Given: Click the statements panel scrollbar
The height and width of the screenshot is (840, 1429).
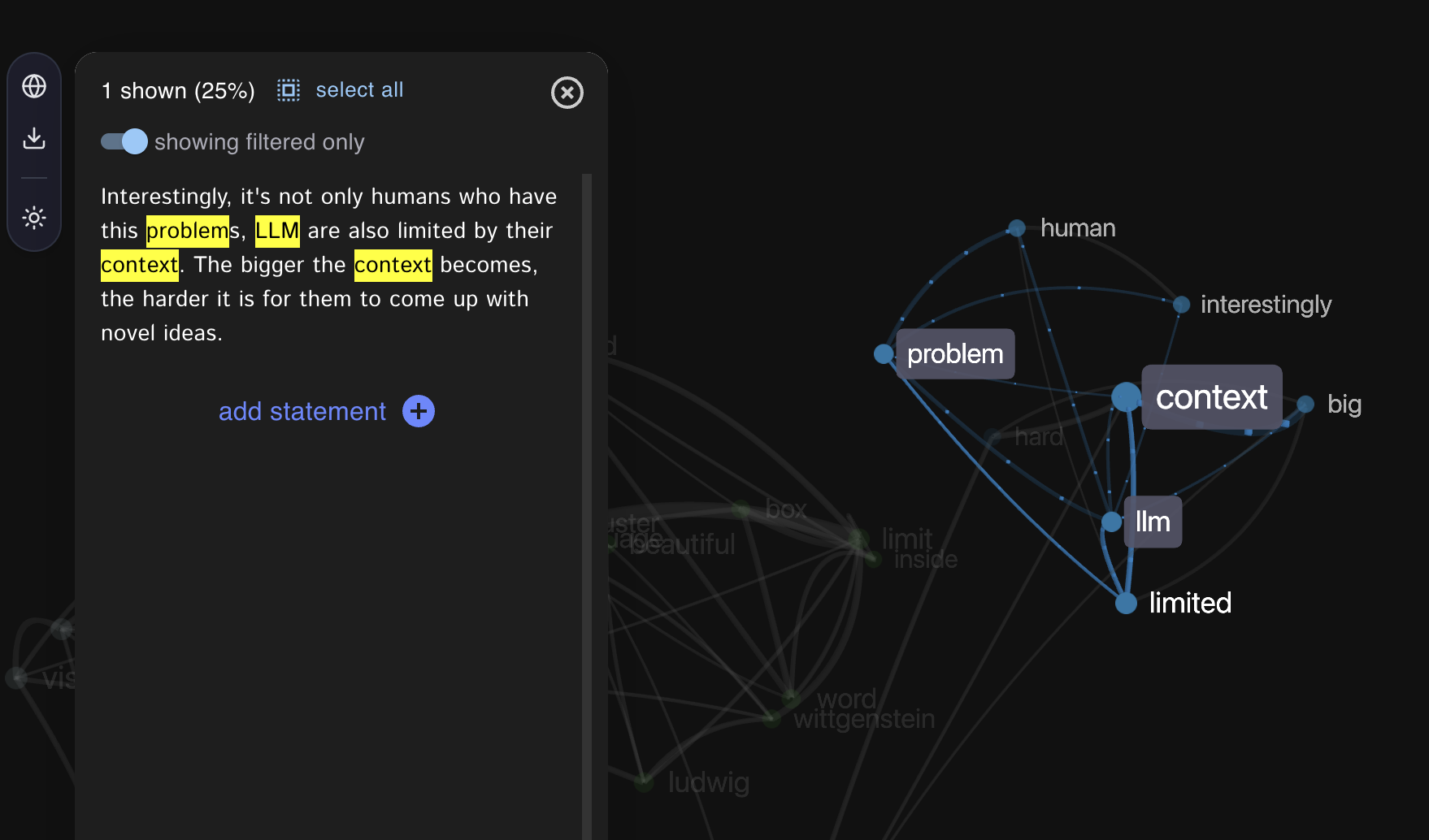Looking at the screenshot, I should pos(587,507).
